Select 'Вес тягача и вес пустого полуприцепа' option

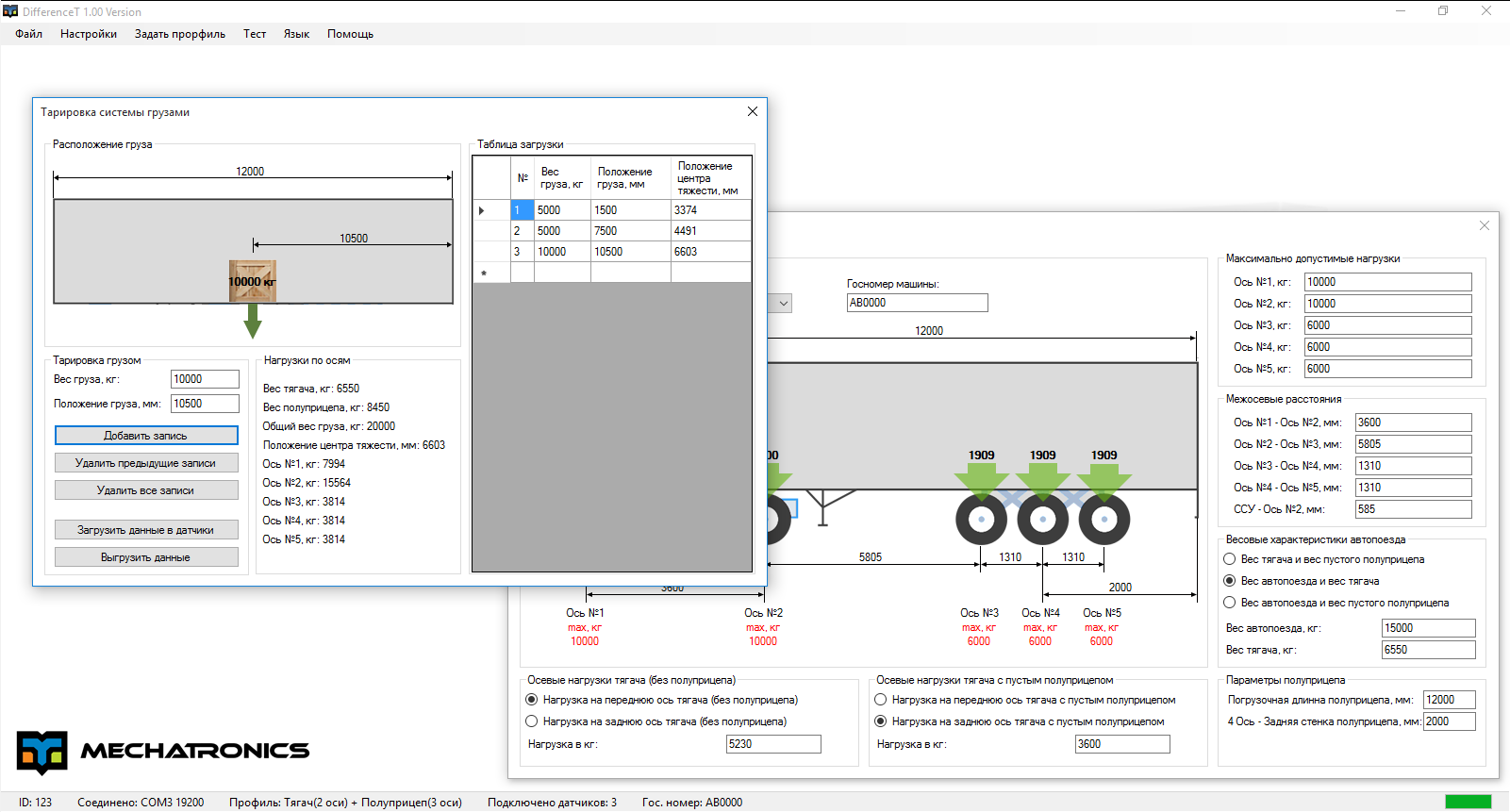pos(1230,559)
